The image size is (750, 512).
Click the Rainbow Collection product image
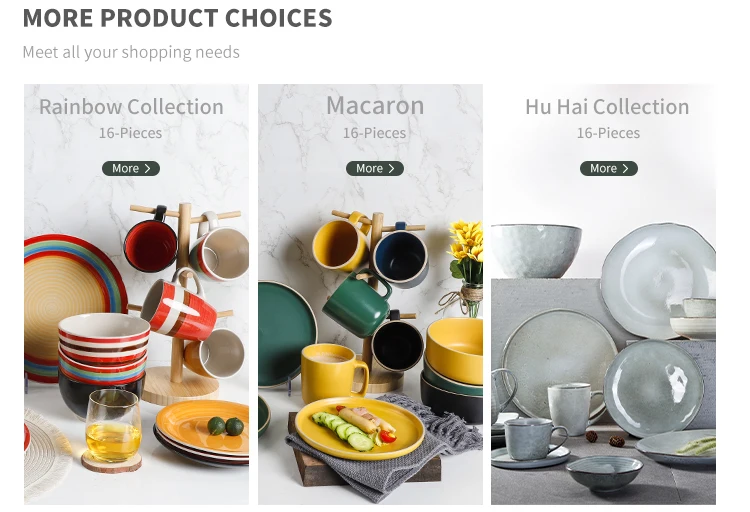(136, 294)
